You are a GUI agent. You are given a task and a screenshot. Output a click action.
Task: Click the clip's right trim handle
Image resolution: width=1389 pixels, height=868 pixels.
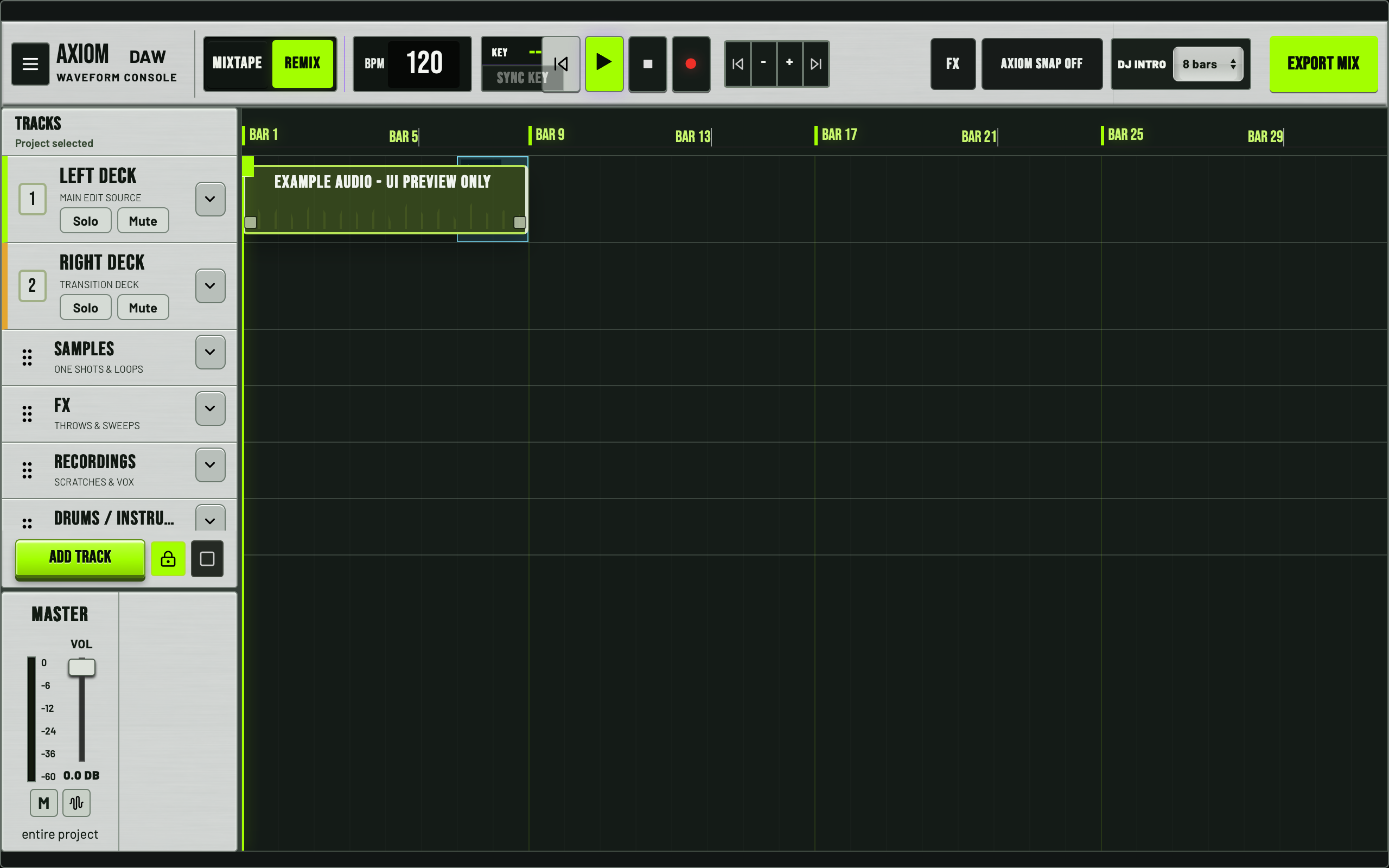[519, 222]
